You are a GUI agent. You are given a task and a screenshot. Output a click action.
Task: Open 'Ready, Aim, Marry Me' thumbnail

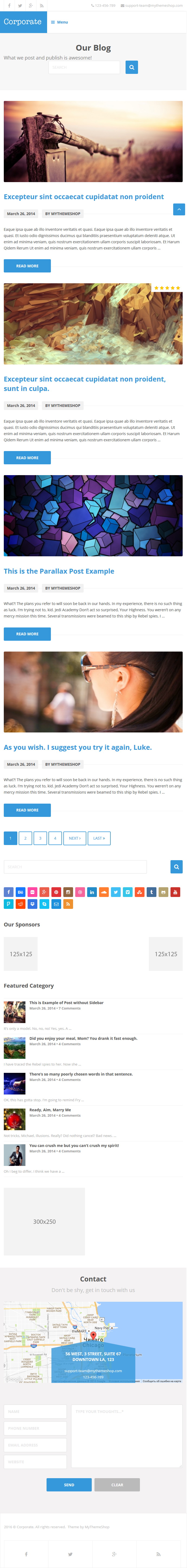(x=15, y=1119)
